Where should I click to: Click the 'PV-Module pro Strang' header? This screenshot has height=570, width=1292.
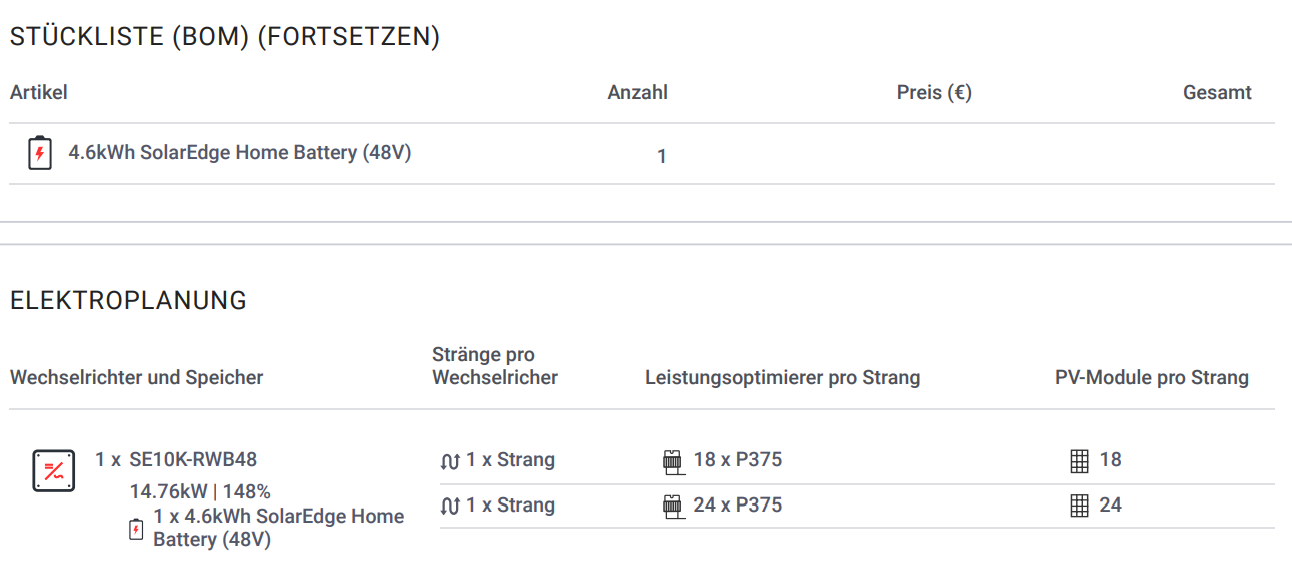tap(1152, 378)
